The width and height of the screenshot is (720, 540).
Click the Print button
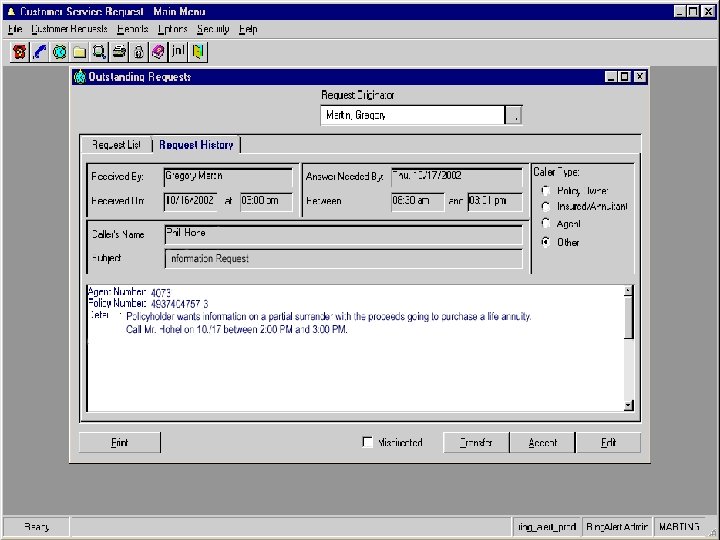120,443
